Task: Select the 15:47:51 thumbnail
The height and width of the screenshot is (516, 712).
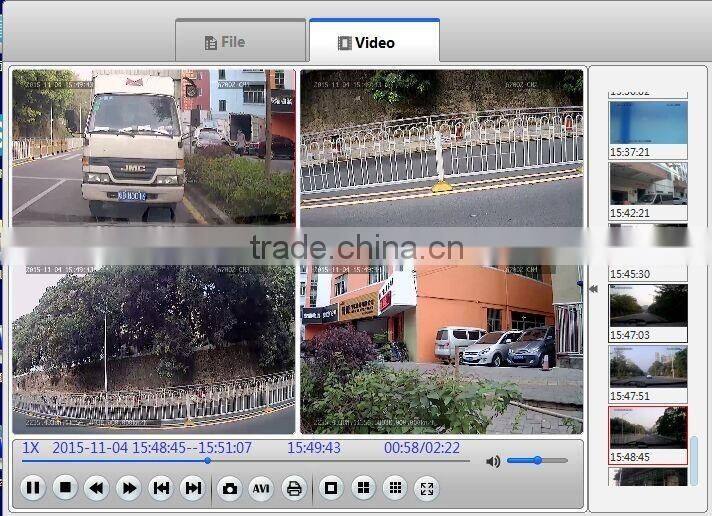Action: pyautogui.click(x=648, y=374)
